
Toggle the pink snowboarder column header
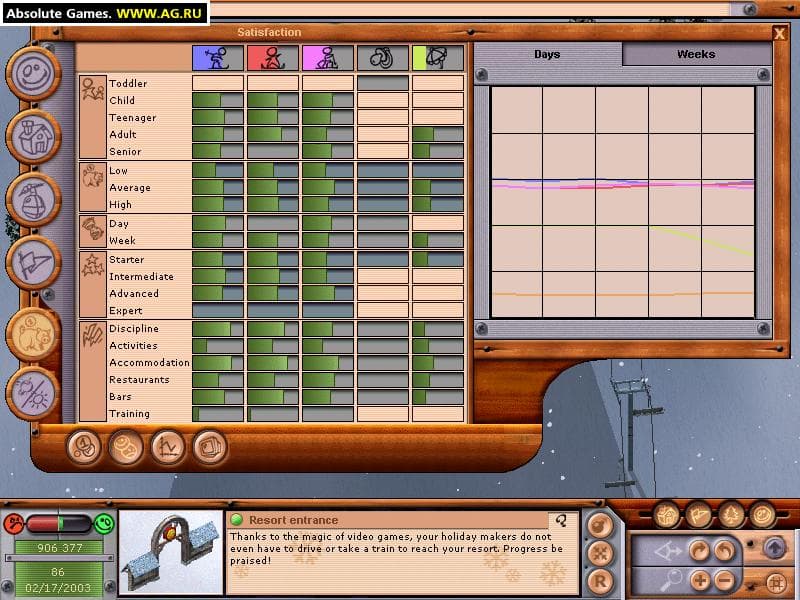[328, 59]
